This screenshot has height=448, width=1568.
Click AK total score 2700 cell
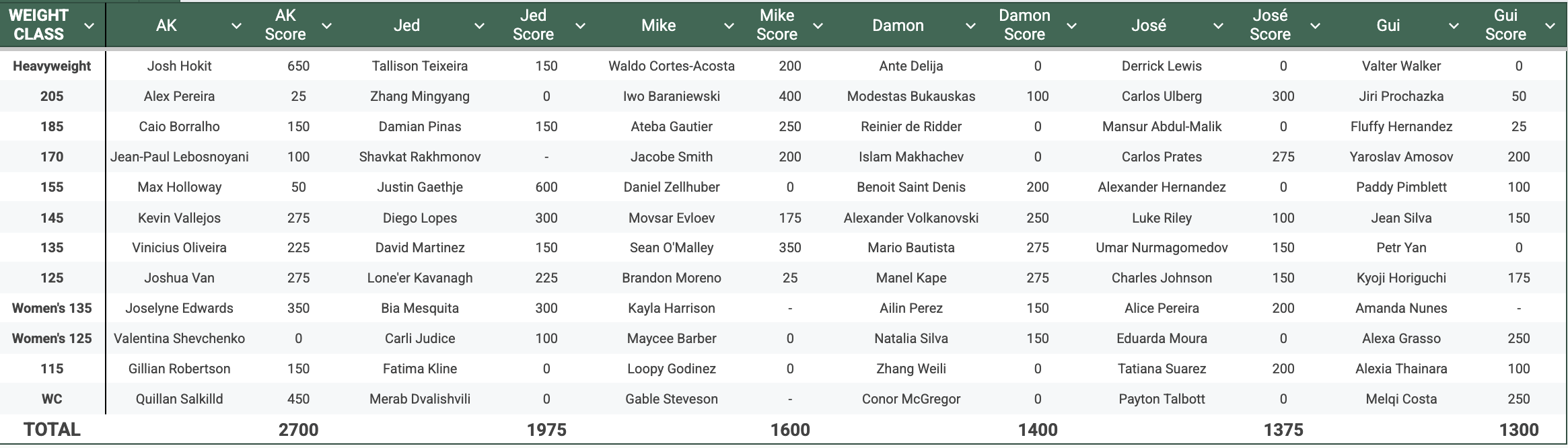coord(298,429)
